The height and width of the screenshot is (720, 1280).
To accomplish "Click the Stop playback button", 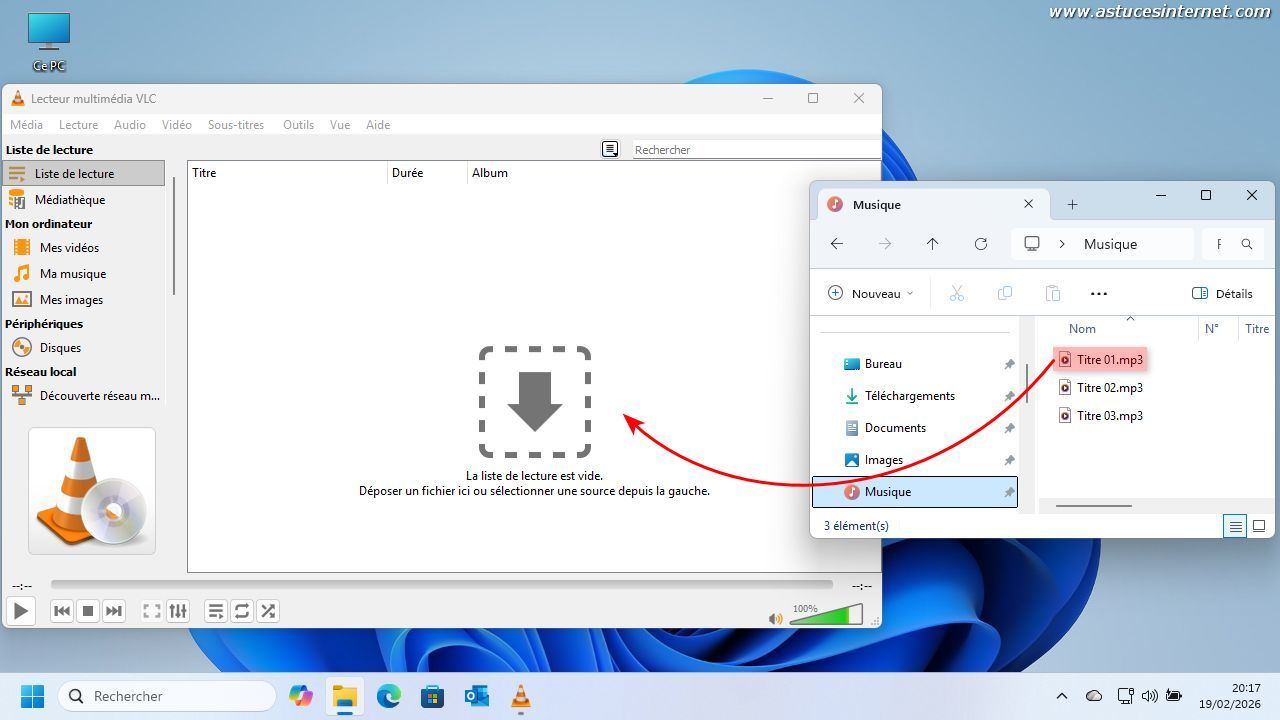I will click(88, 611).
